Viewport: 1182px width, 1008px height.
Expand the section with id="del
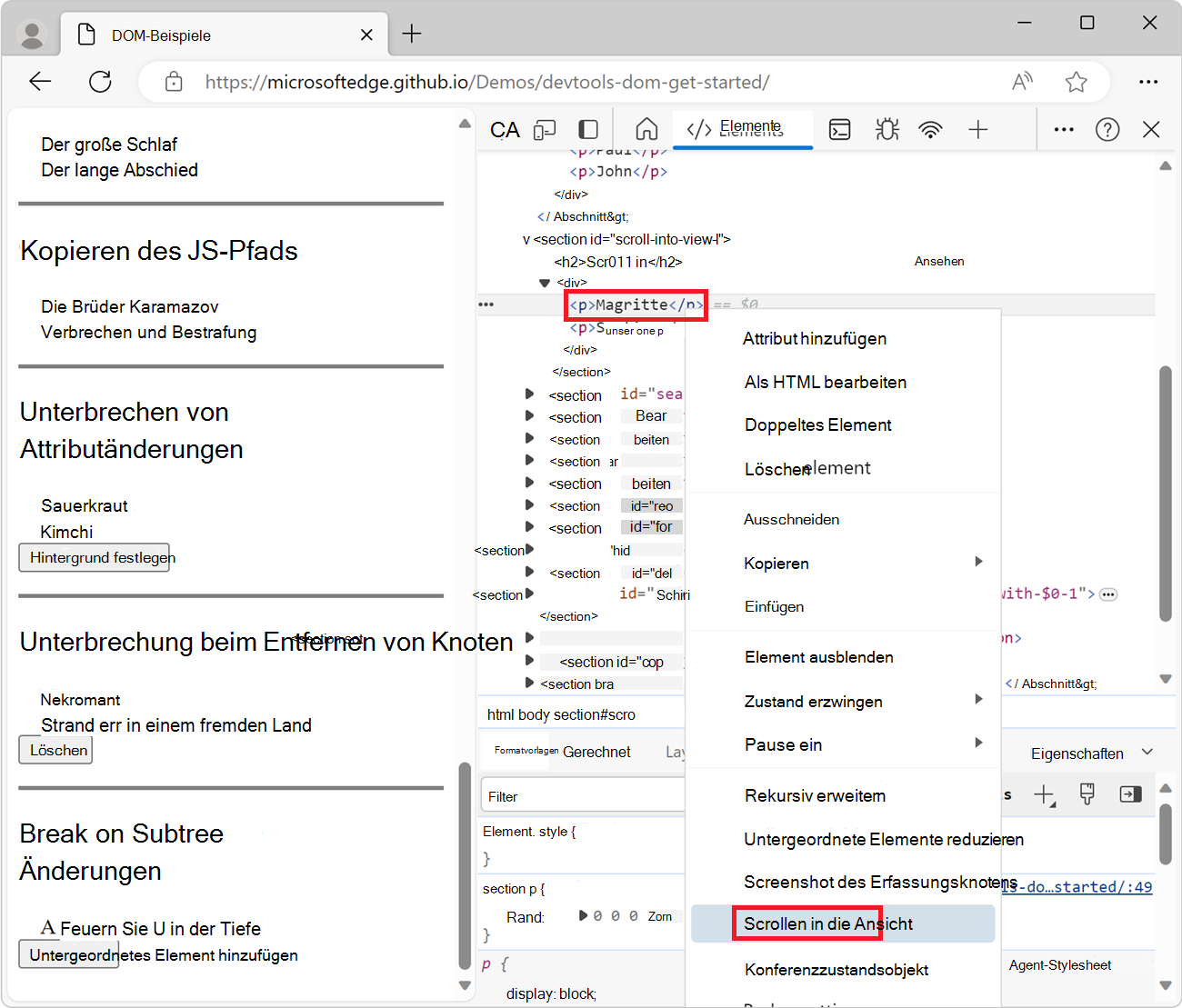pyautogui.click(x=529, y=572)
